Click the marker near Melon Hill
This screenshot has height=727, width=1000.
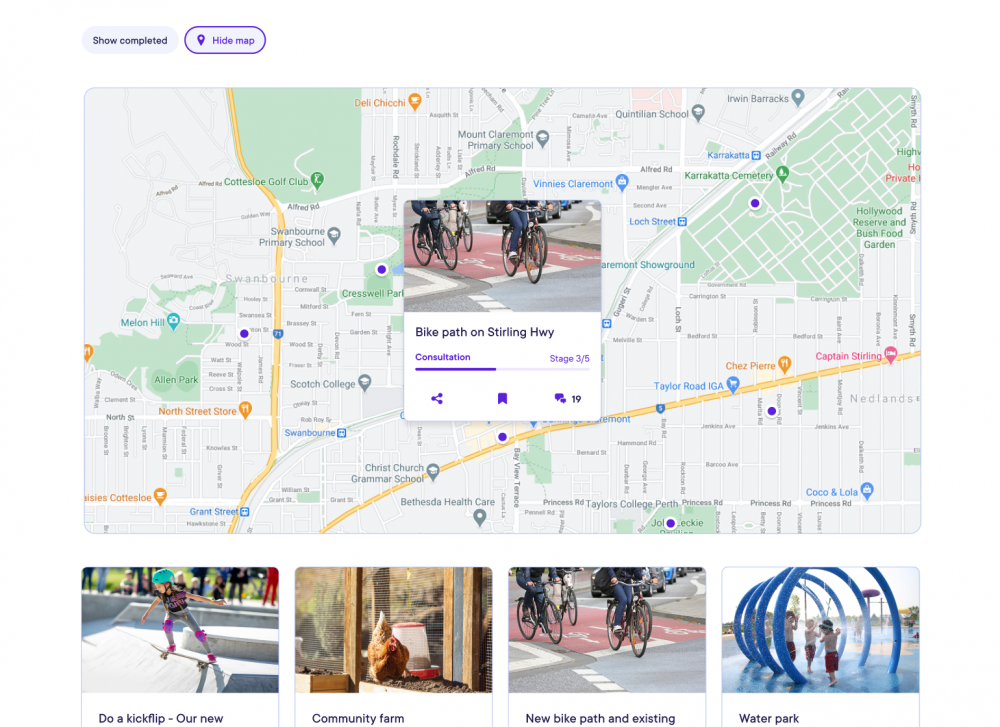(243, 333)
